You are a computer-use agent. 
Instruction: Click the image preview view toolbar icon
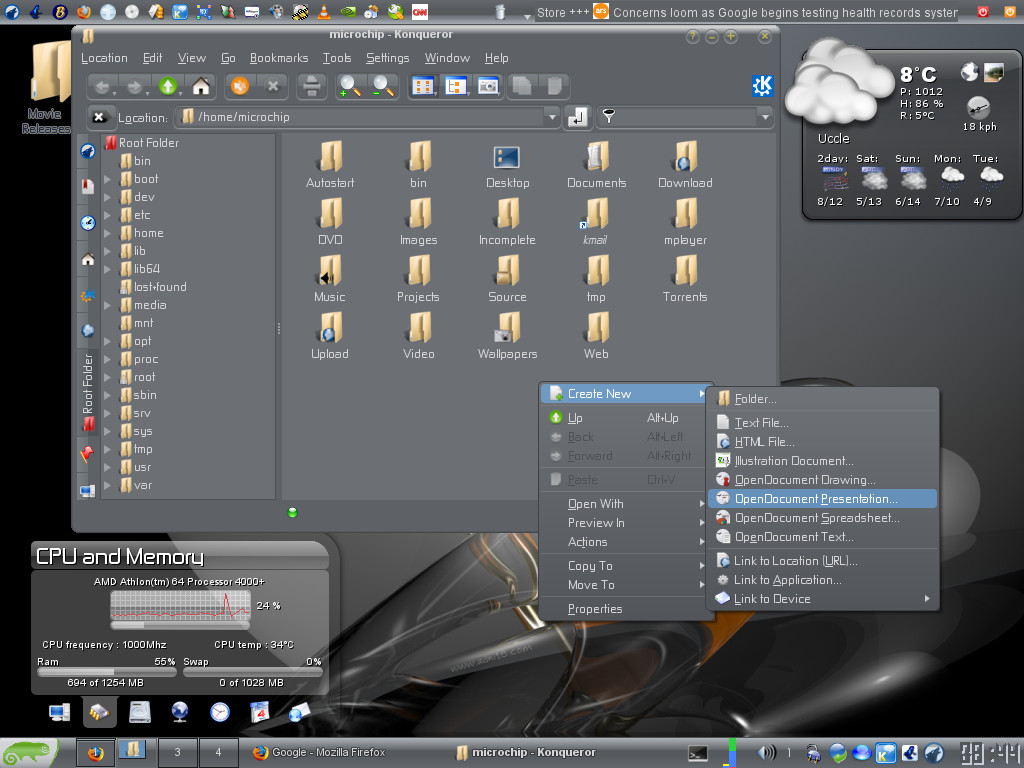488,86
